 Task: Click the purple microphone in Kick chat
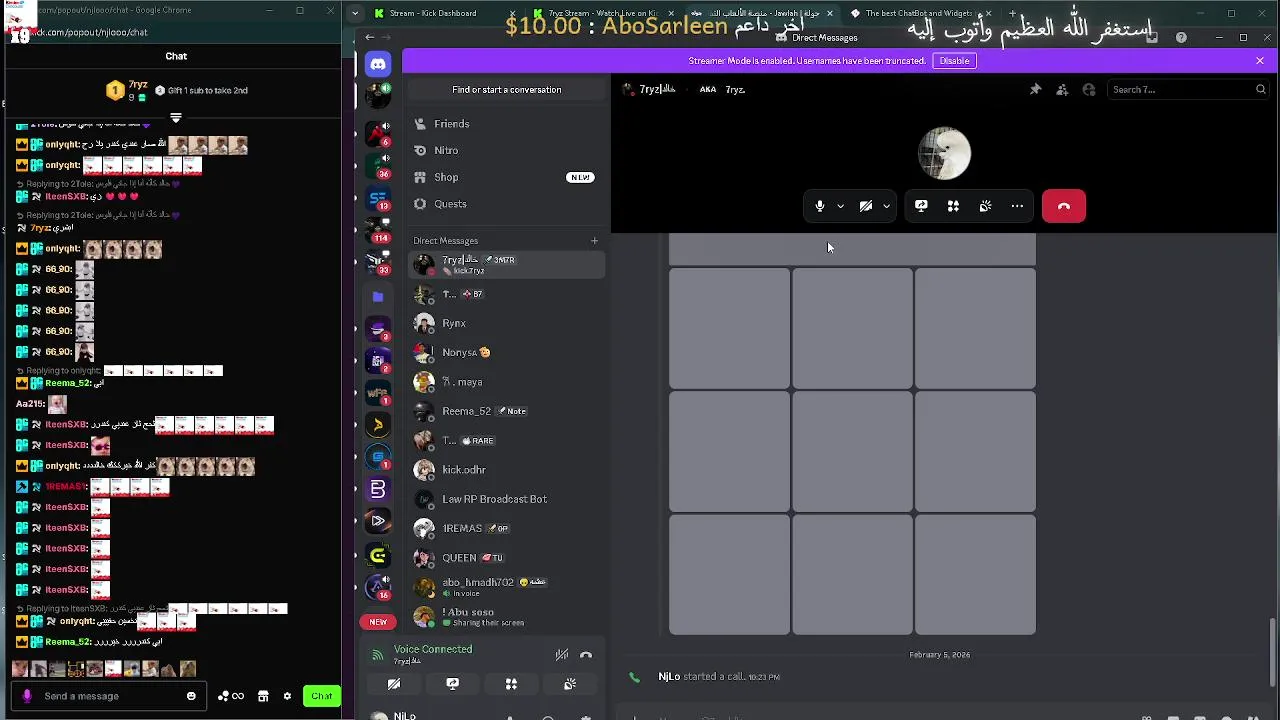(27, 696)
